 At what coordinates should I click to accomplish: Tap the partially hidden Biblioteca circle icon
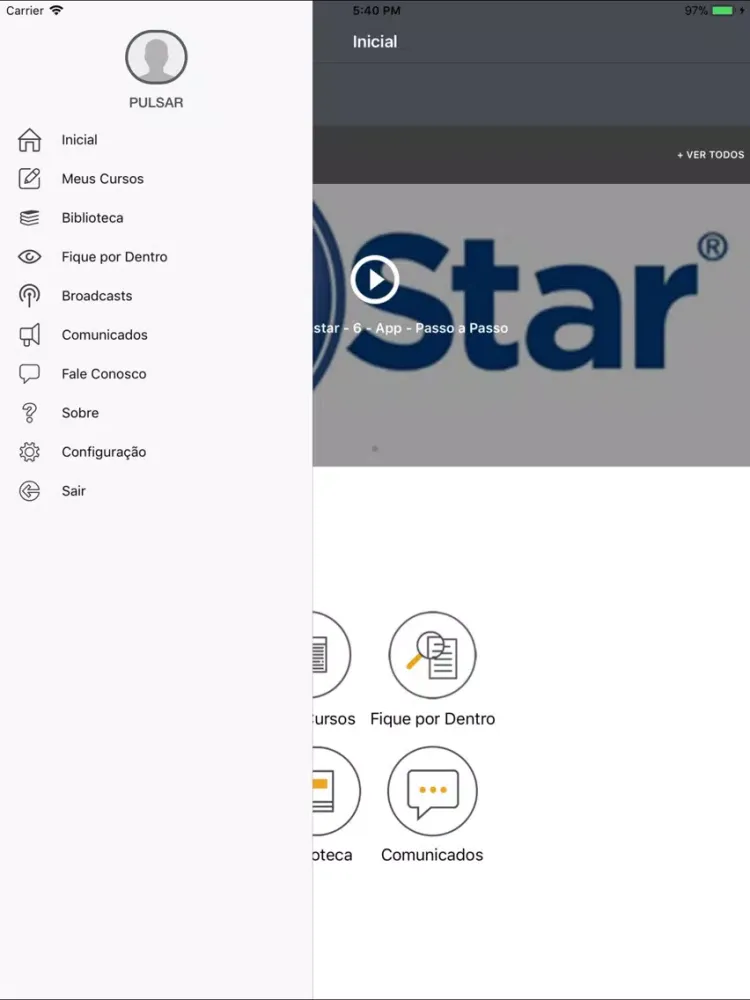[337, 791]
